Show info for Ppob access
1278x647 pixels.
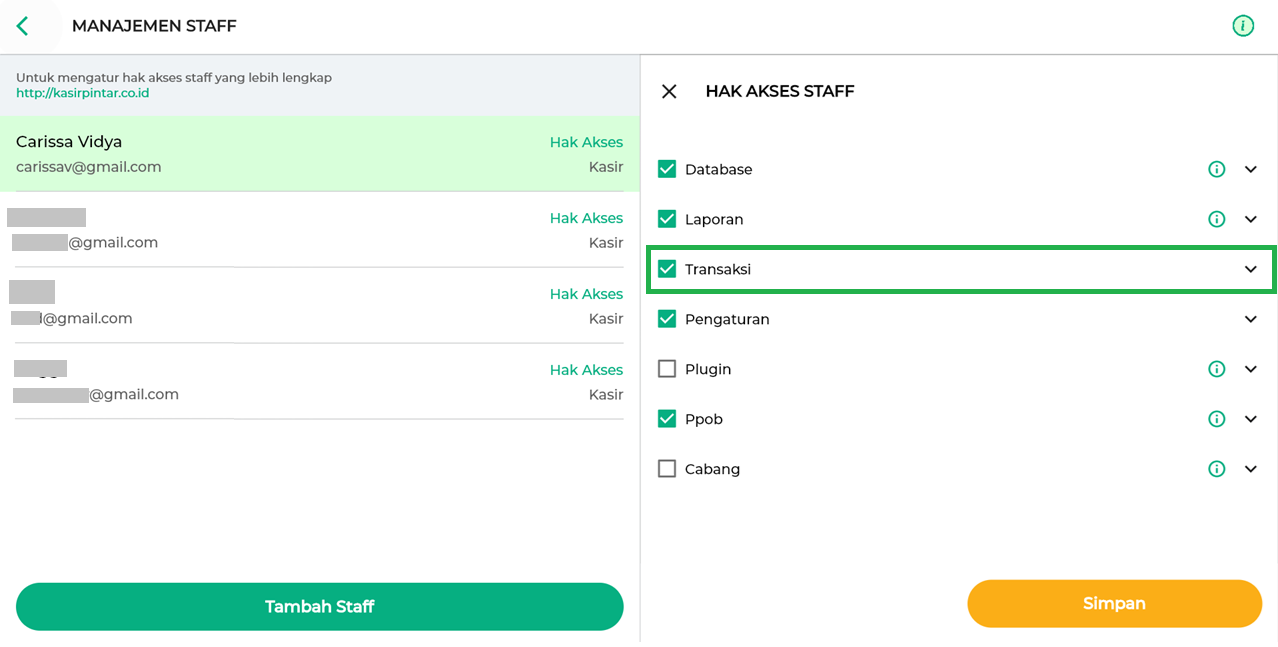tap(1216, 420)
